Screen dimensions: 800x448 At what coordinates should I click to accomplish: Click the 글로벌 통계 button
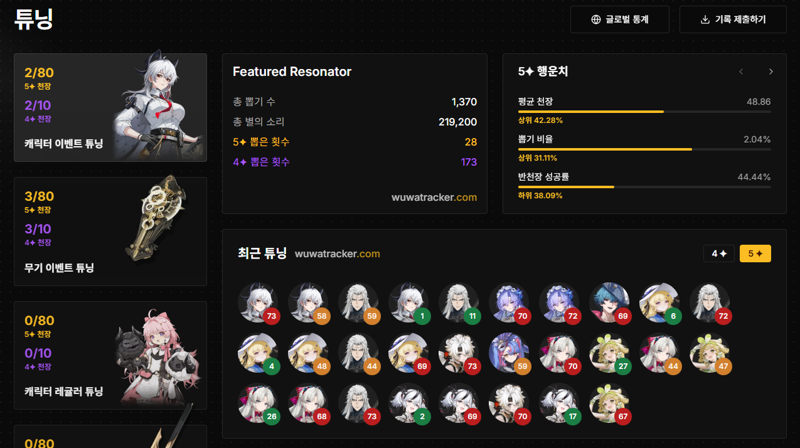(619, 19)
